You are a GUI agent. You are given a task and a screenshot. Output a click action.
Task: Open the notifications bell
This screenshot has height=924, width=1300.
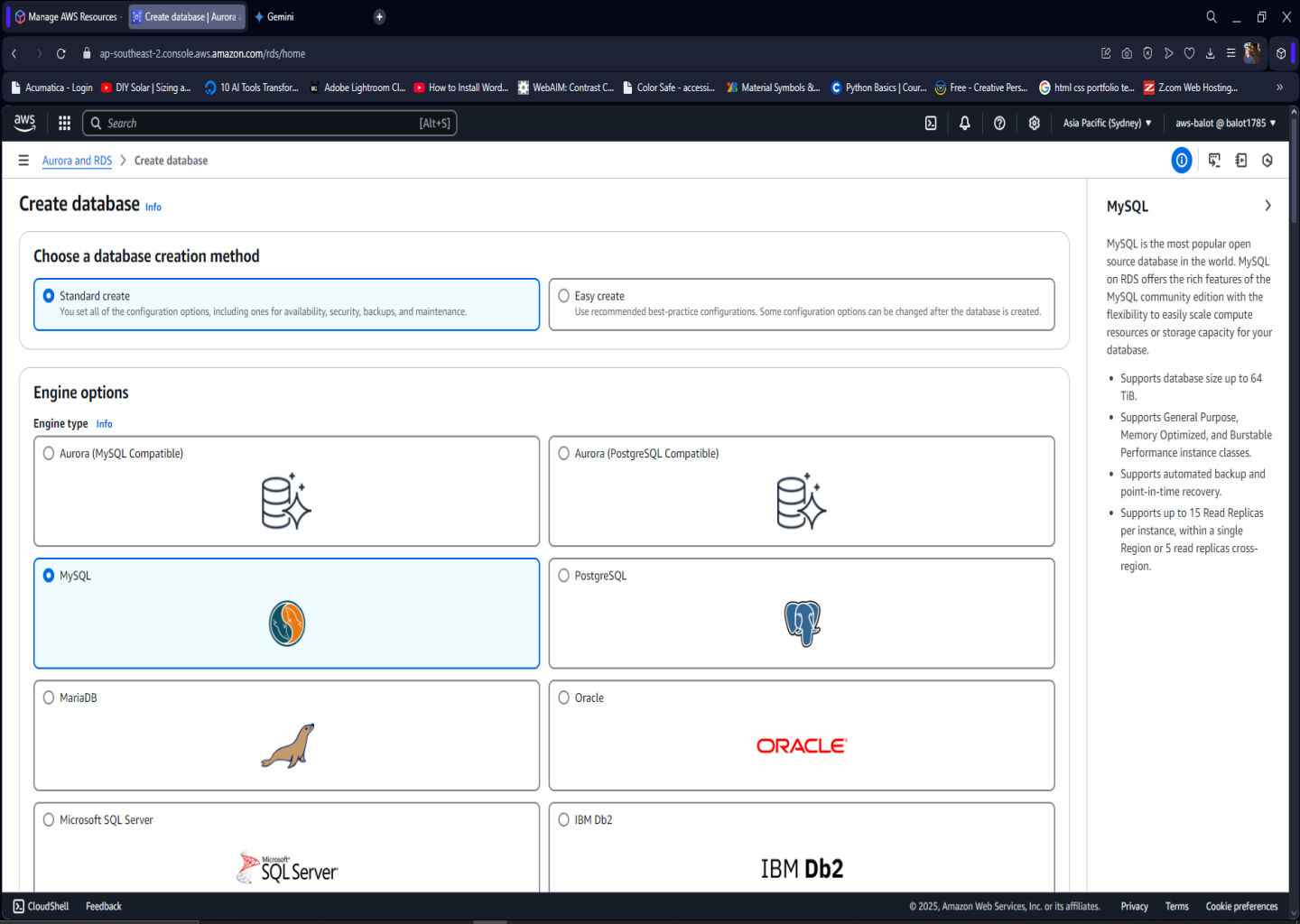point(965,124)
